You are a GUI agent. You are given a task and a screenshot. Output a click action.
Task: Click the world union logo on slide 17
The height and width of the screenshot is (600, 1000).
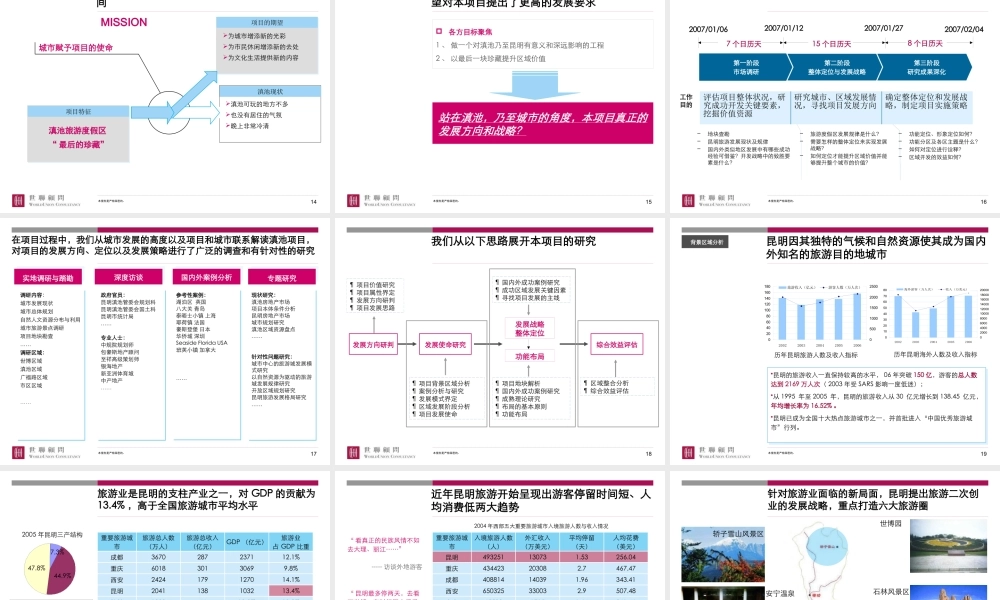click(47, 453)
